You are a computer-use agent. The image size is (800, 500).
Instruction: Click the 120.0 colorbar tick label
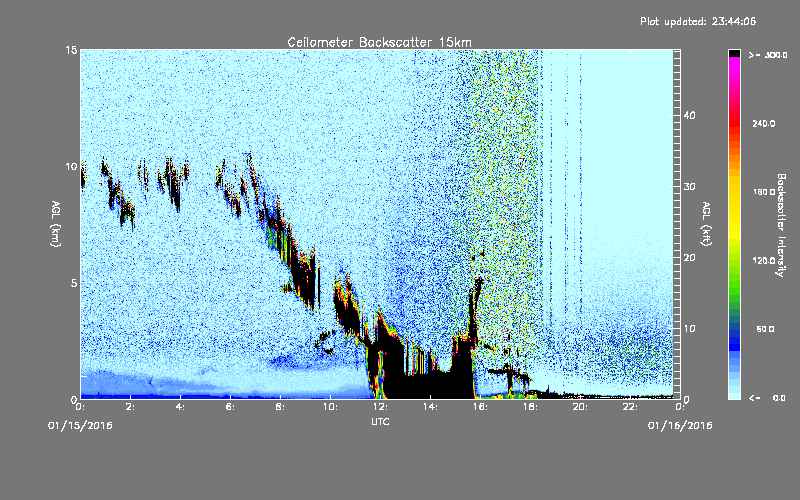tap(764, 261)
